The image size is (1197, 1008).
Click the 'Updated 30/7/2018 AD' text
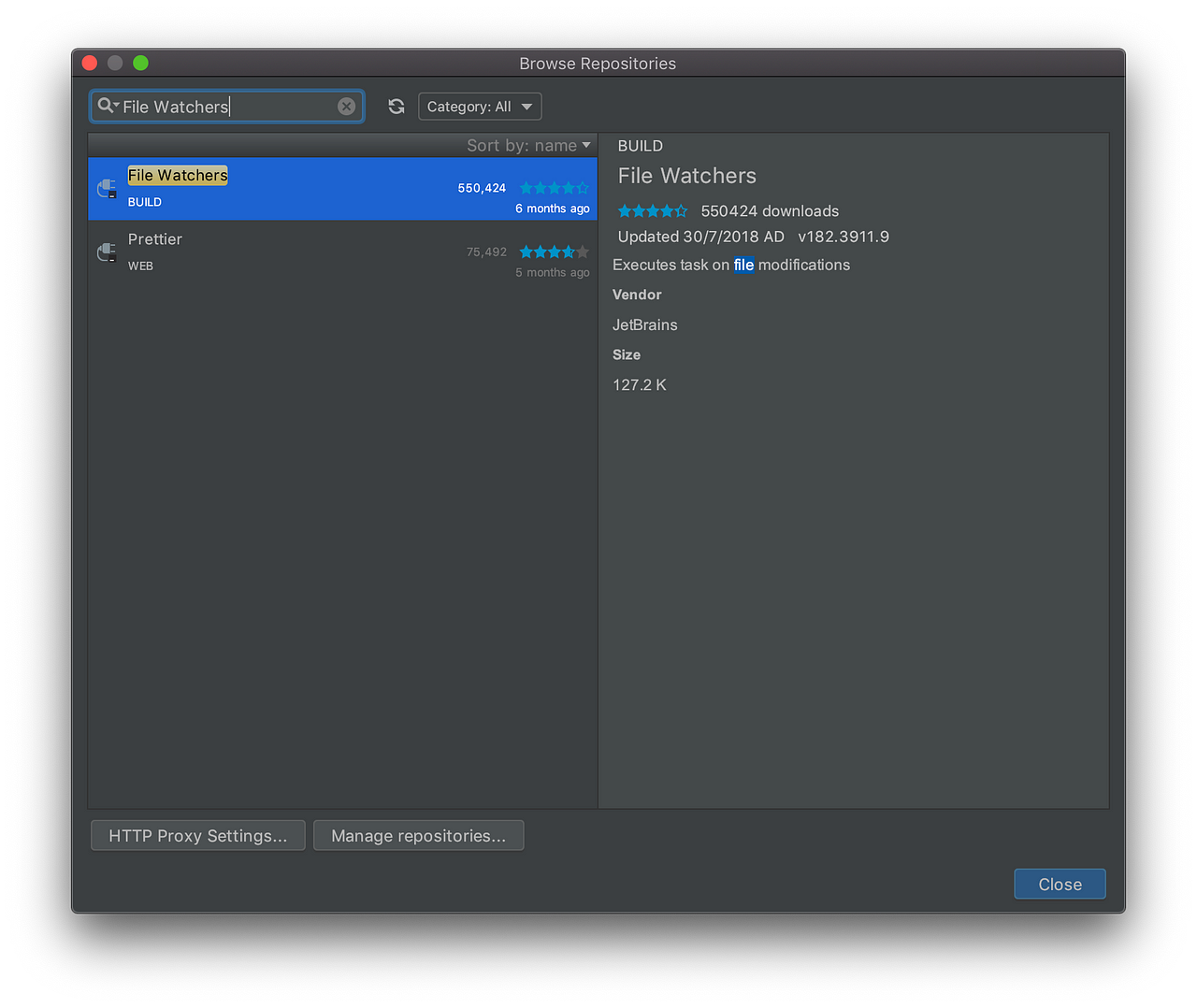701,237
